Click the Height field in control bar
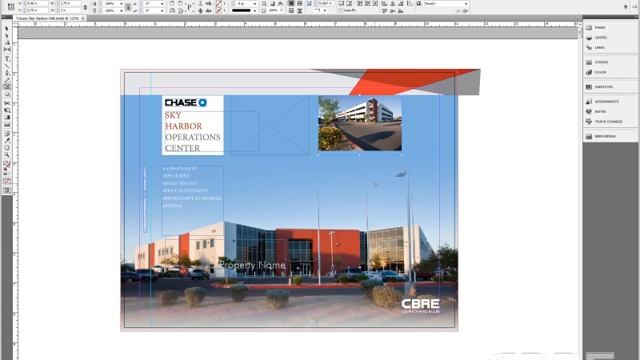This screenshot has height=360, width=640. click(70, 10)
